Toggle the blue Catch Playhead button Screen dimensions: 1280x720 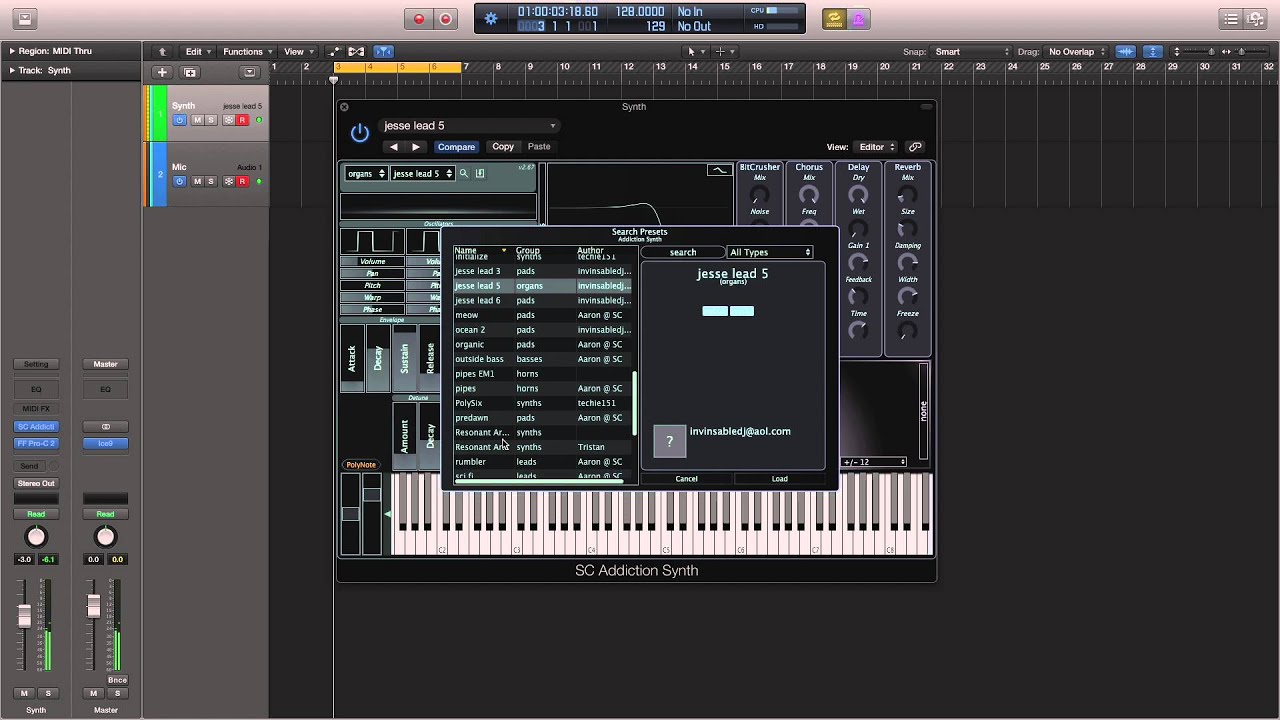(x=383, y=52)
